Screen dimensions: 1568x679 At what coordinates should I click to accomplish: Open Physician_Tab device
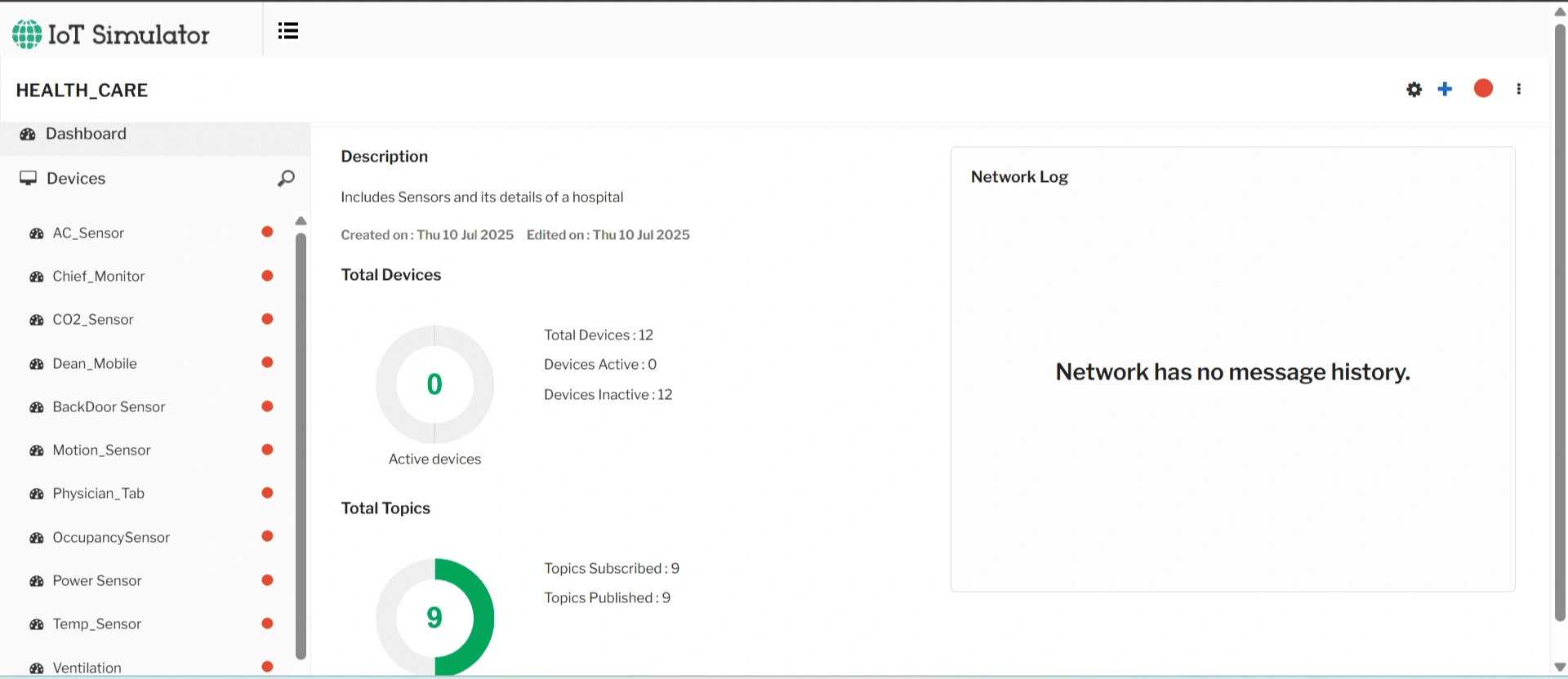tap(98, 493)
